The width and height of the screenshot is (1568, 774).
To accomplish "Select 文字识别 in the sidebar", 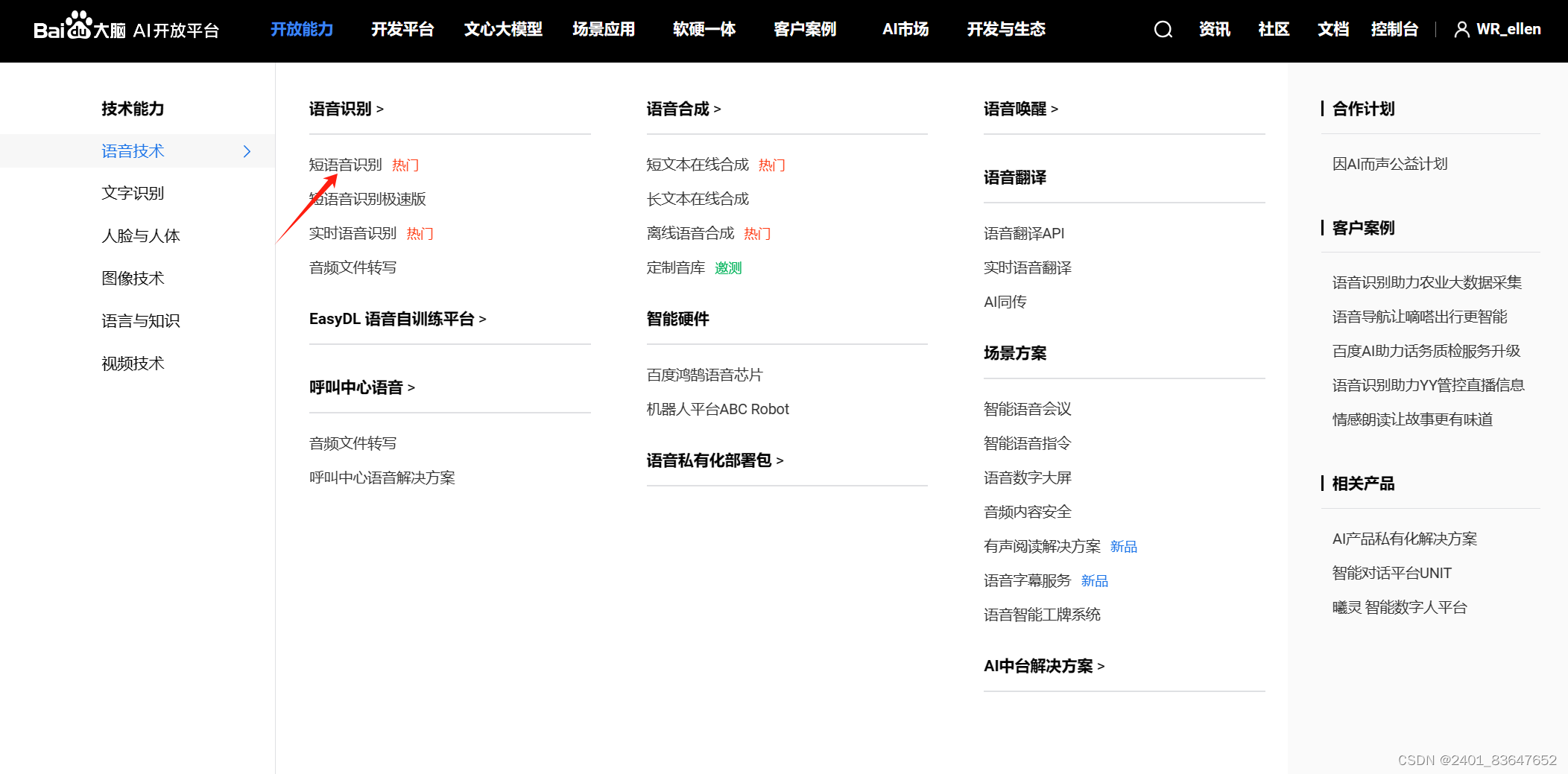I will (x=133, y=193).
